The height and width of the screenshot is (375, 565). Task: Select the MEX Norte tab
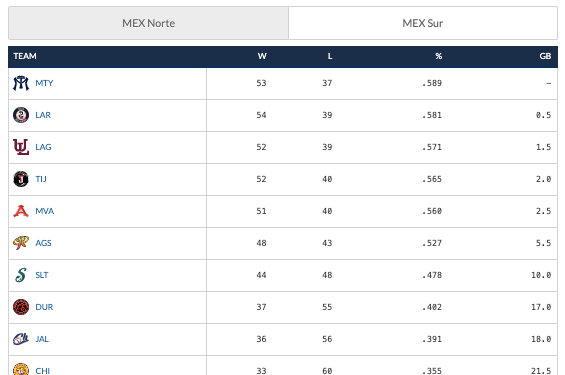point(148,23)
